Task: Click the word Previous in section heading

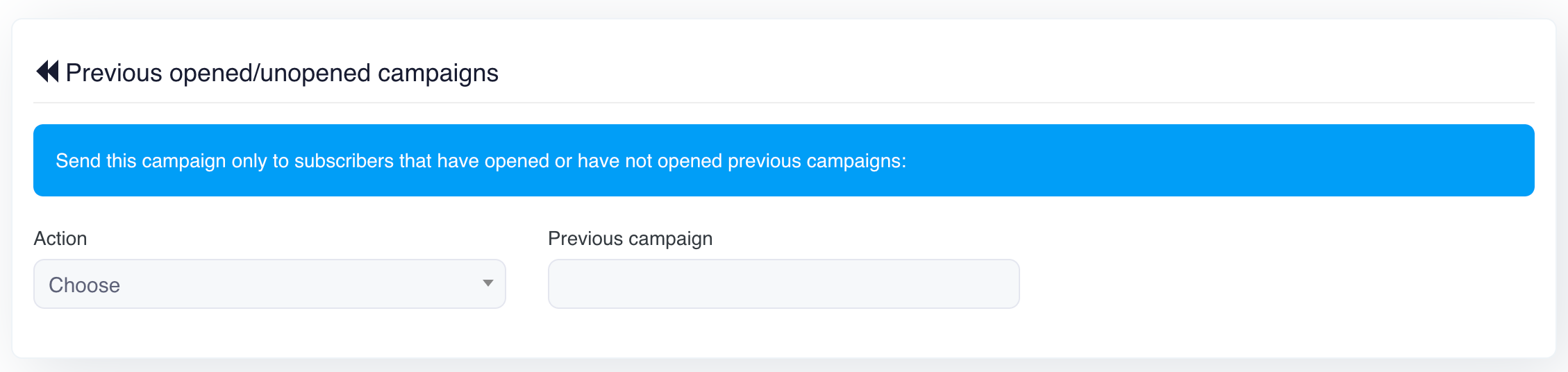Action: [114, 73]
